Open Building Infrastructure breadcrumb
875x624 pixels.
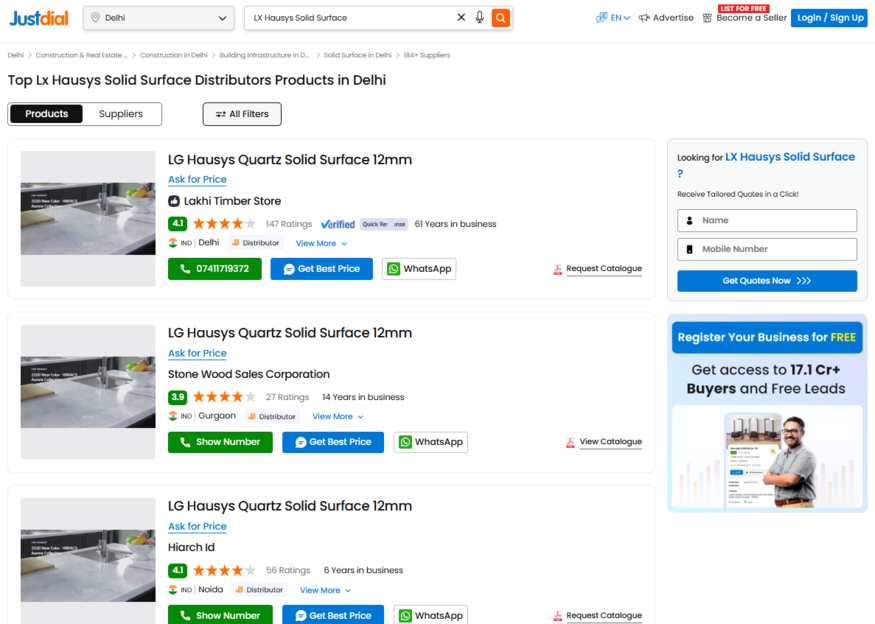264,55
